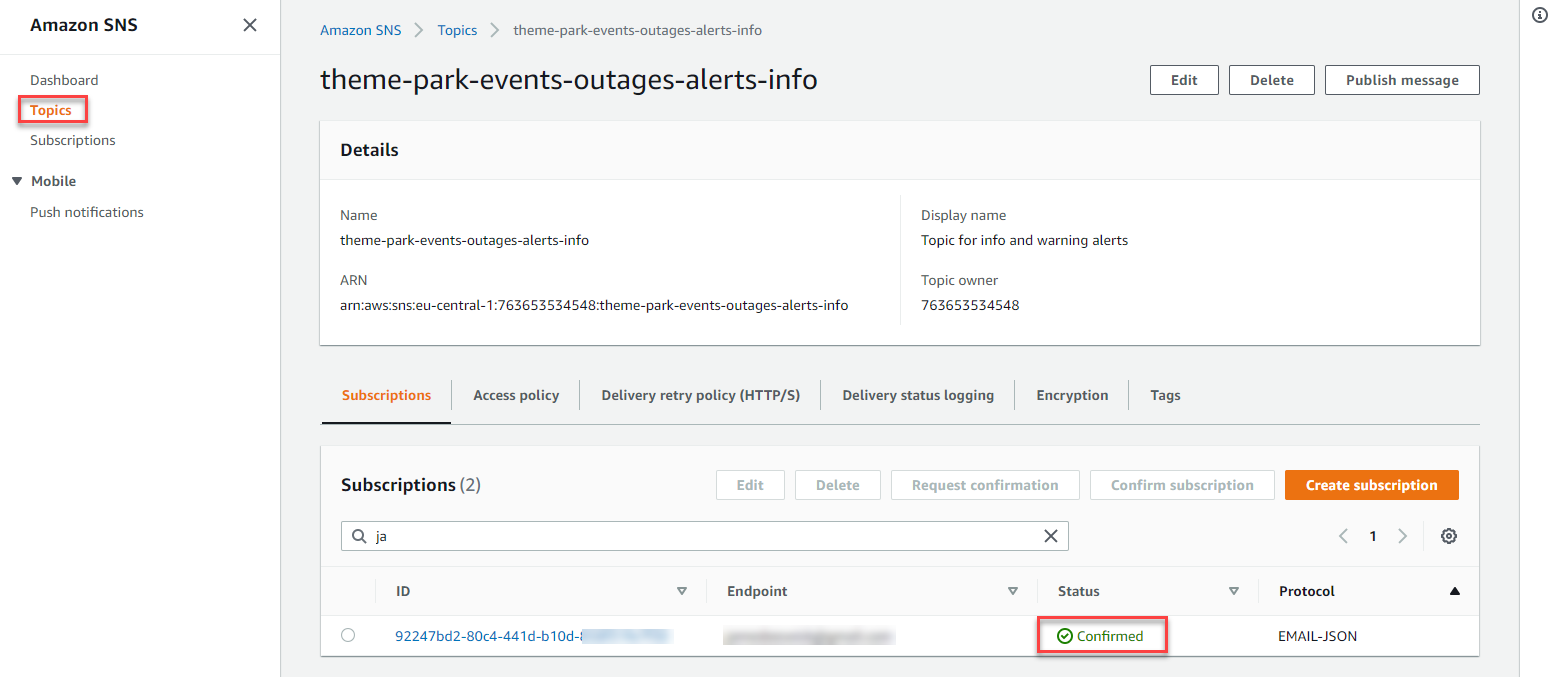Open the Tags tab

point(1165,395)
